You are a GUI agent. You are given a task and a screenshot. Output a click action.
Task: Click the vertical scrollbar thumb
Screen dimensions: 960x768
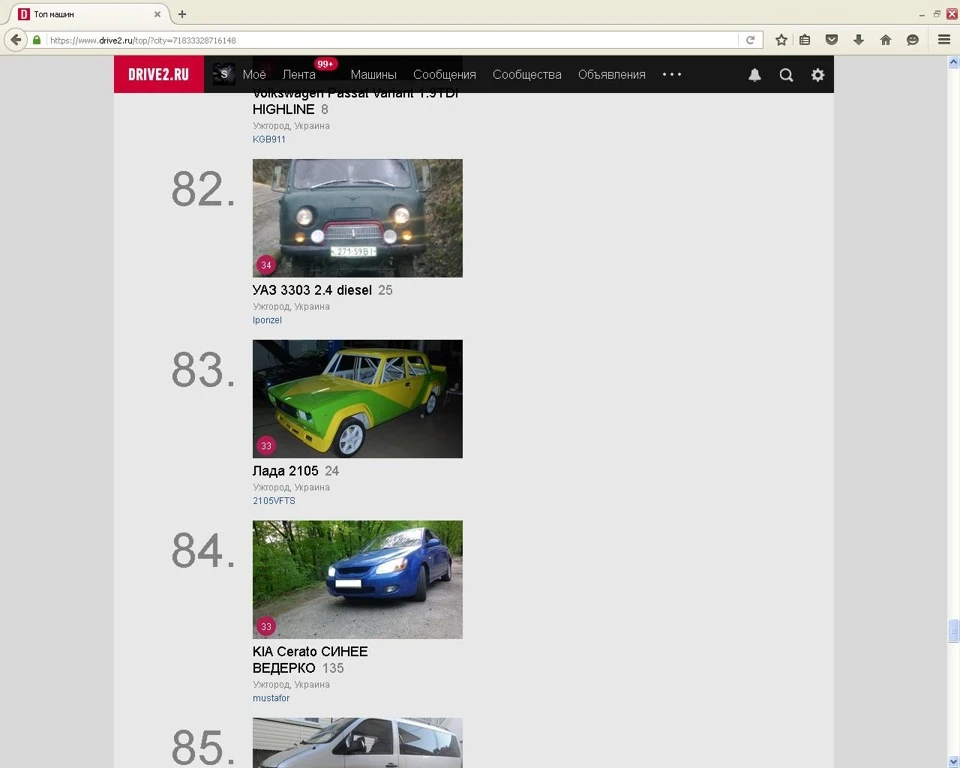click(953, 631)
